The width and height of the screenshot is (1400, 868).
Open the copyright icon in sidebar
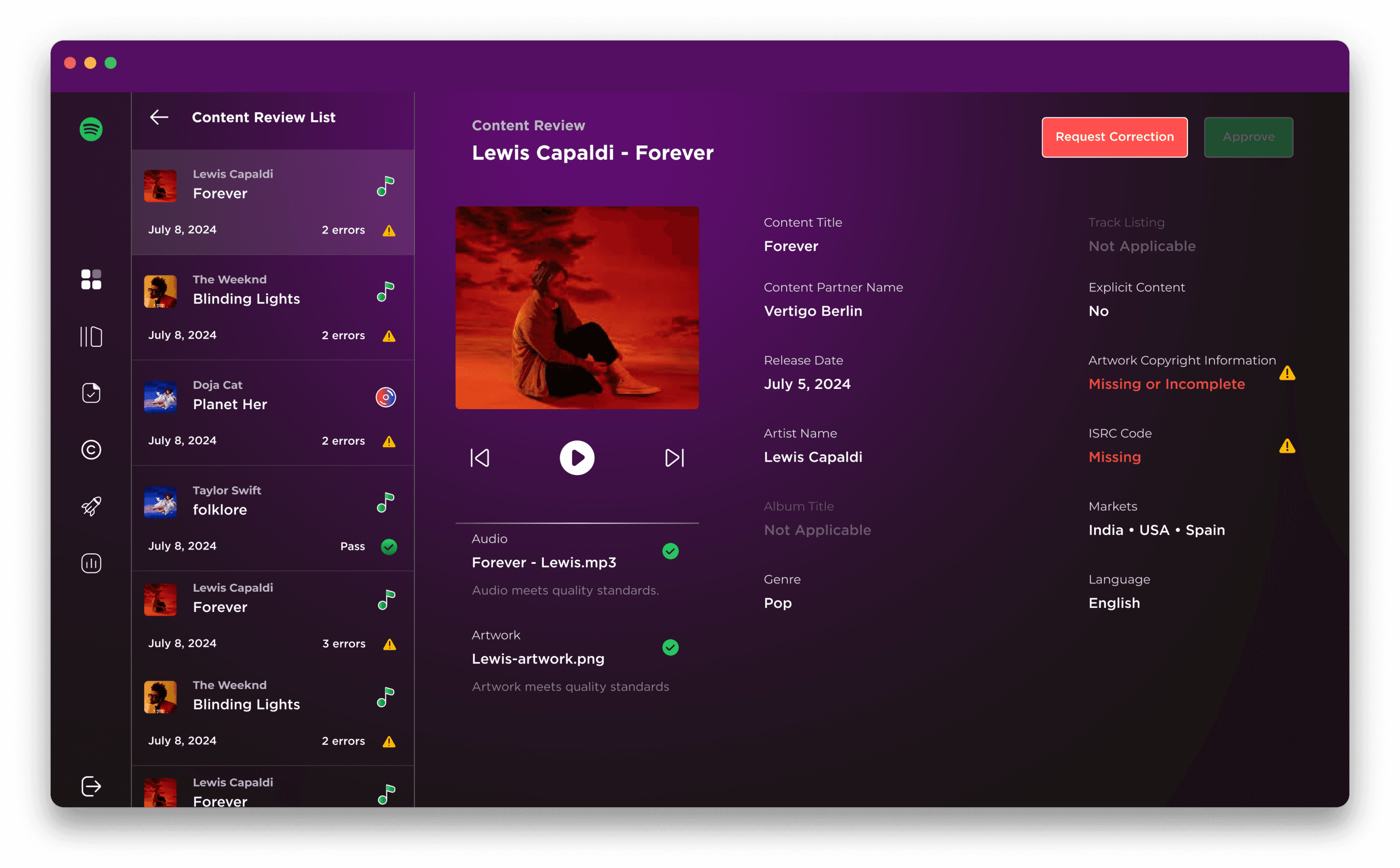click(x=91, y=450)
